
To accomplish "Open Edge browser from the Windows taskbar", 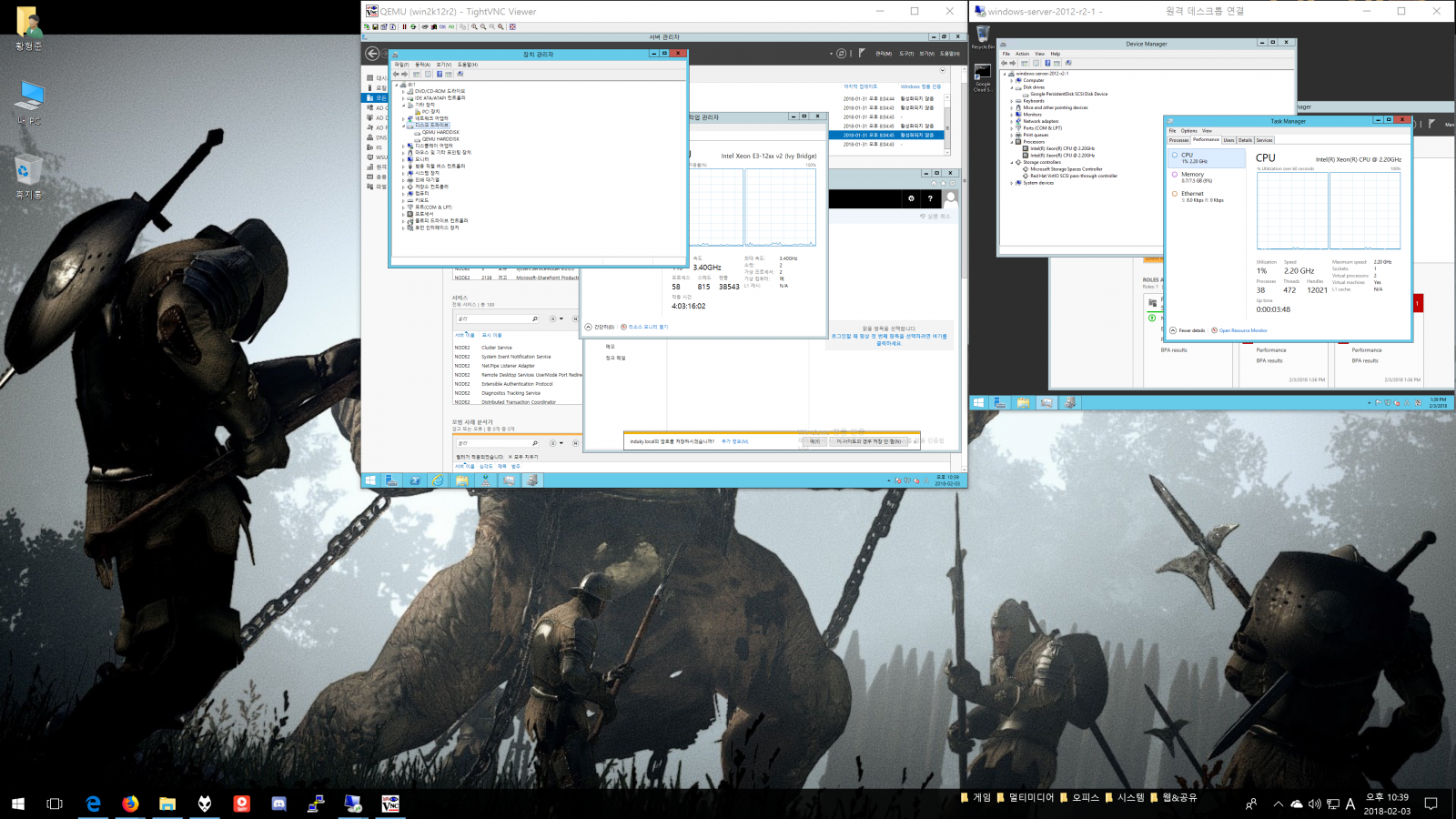I will click(93, 804).
